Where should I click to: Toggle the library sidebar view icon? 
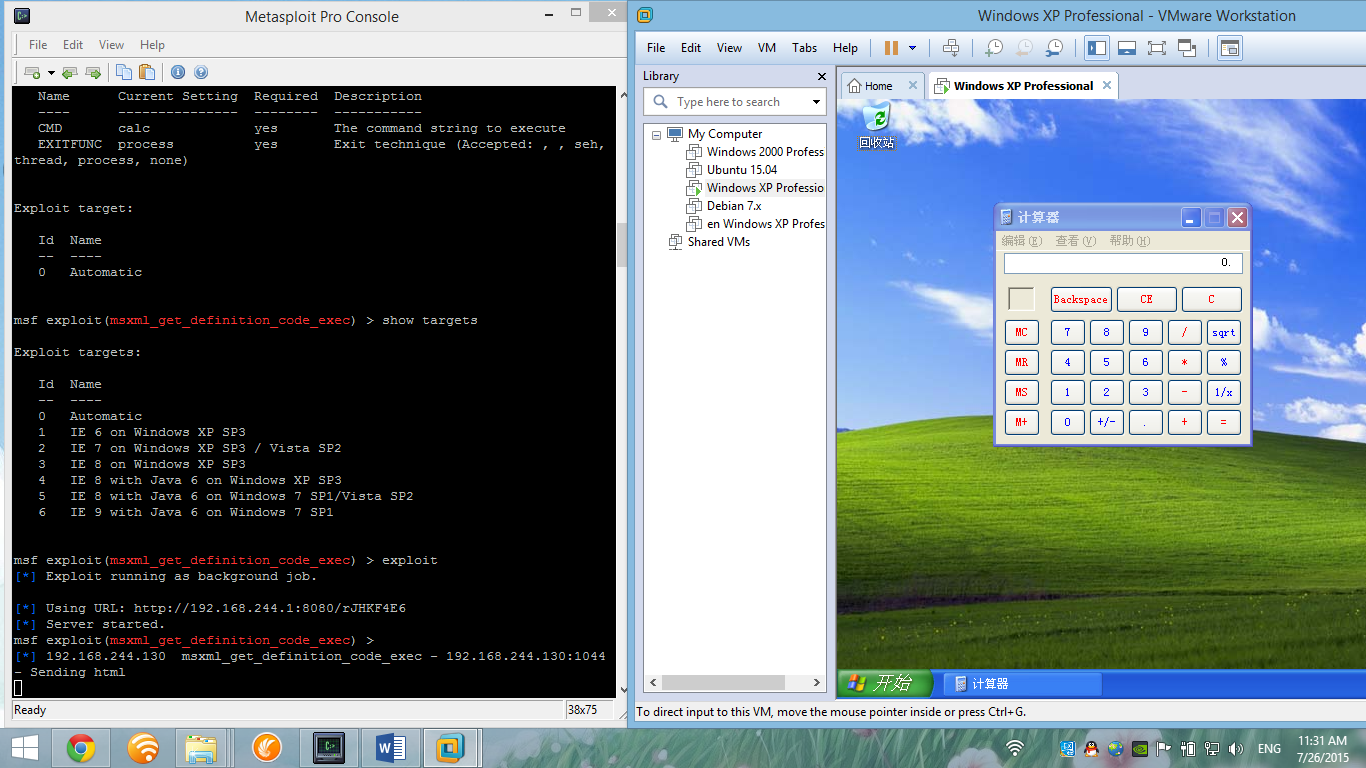(x=1097, y=48)
